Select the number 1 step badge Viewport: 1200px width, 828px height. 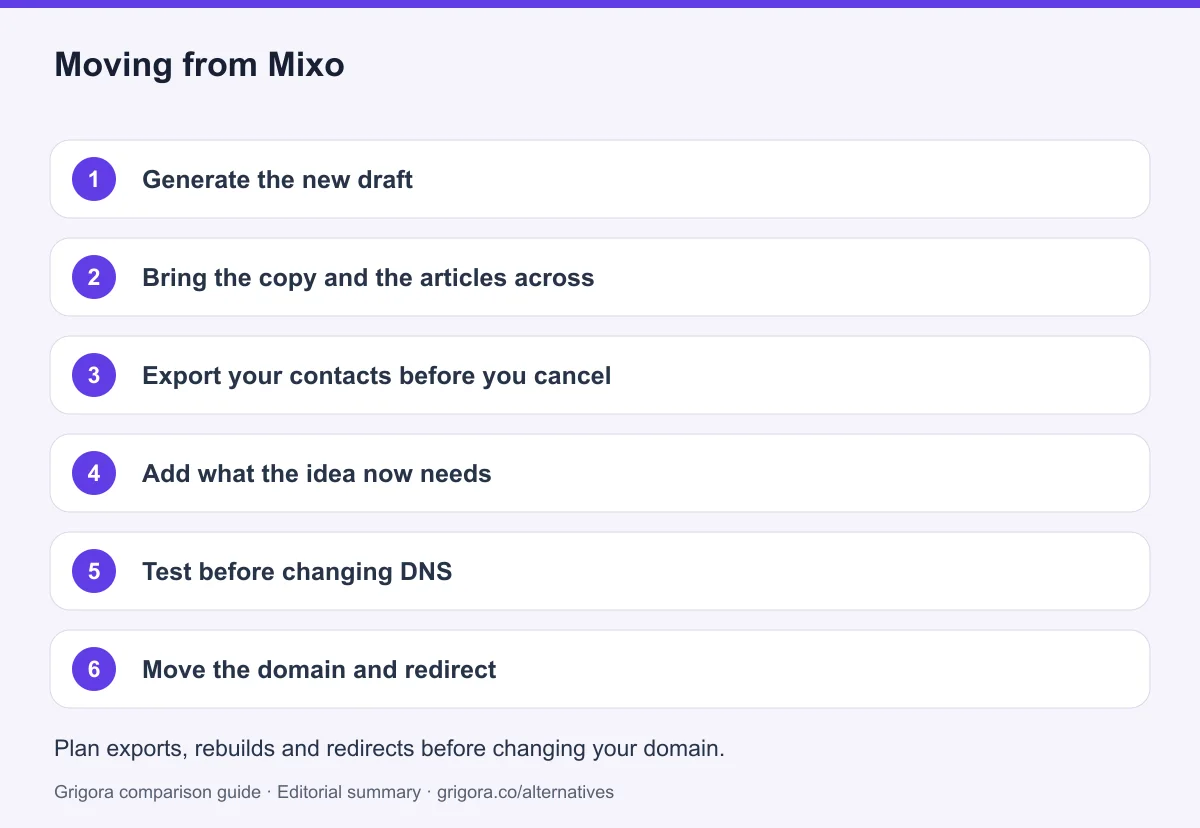[x=94, y=179]
